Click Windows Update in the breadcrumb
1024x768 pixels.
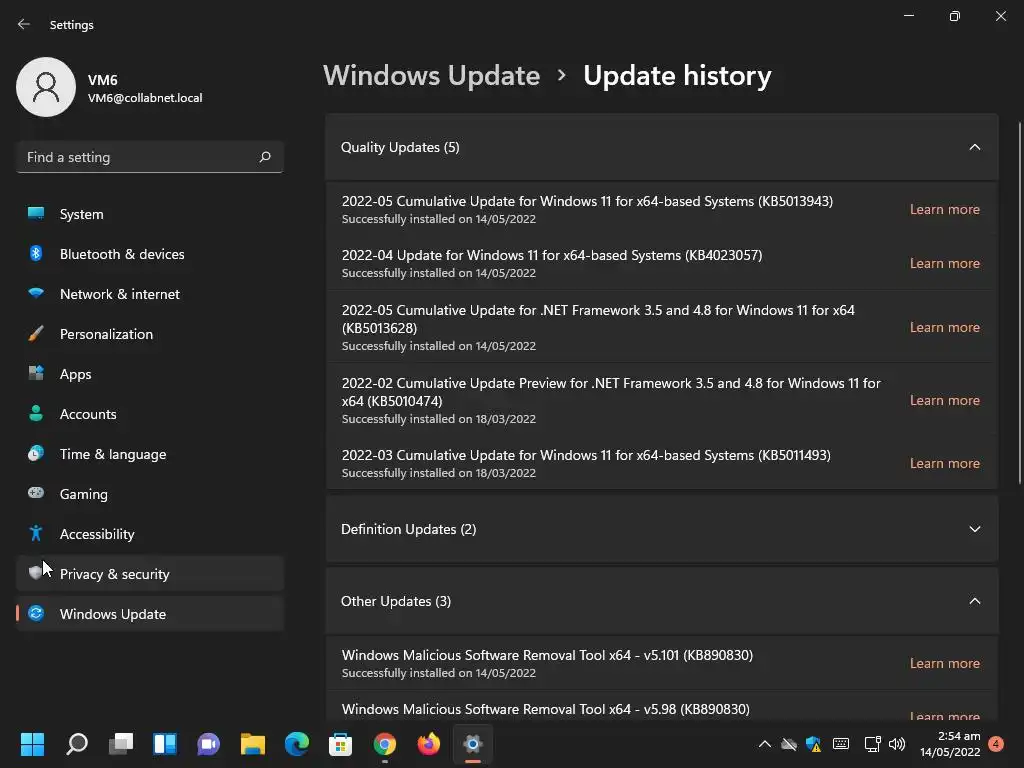(432, 76)
